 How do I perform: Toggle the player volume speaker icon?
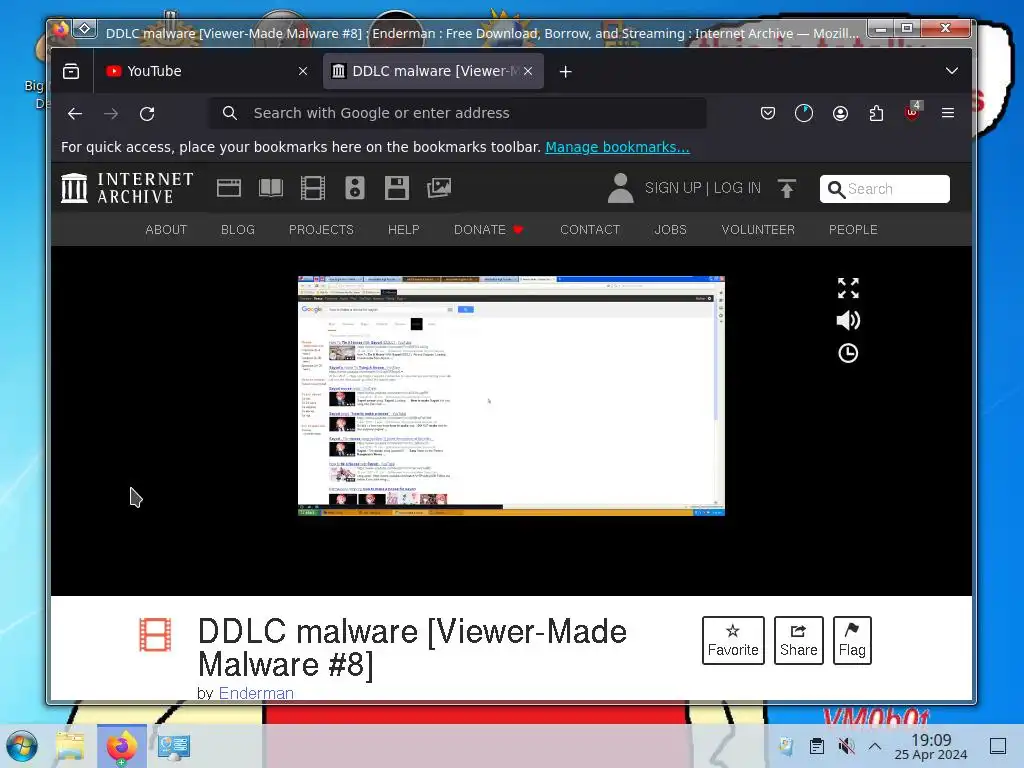[848, 321]
